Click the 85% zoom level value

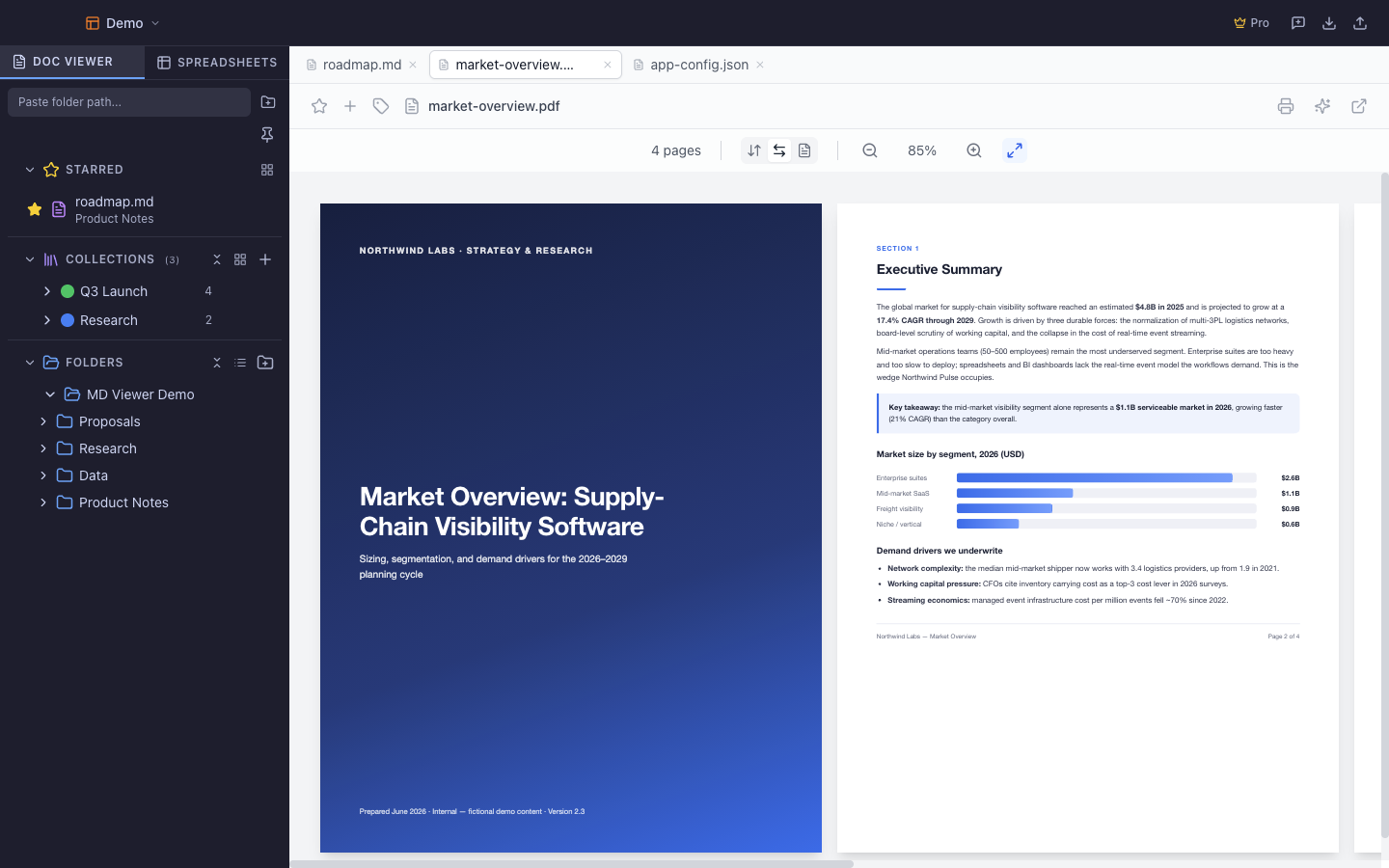pos(922,150)
